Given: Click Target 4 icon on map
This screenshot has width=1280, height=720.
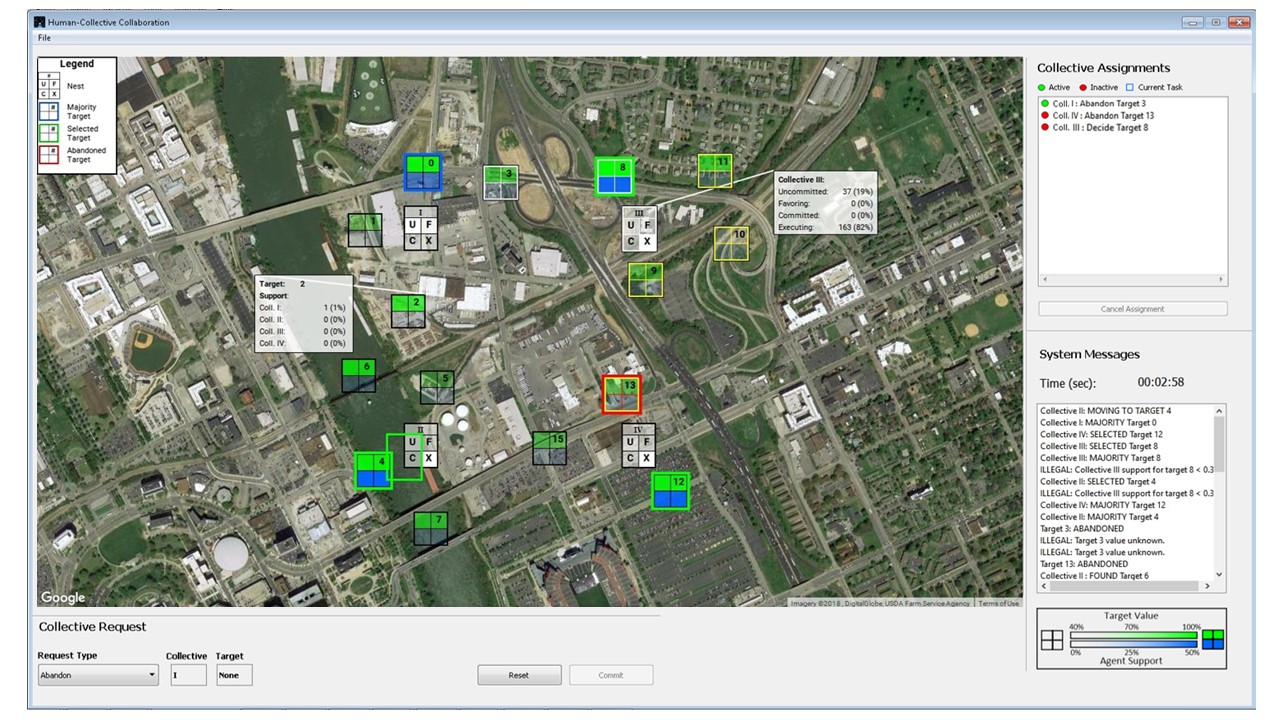Looking at the screenshot, I should (x=373, y=470).
